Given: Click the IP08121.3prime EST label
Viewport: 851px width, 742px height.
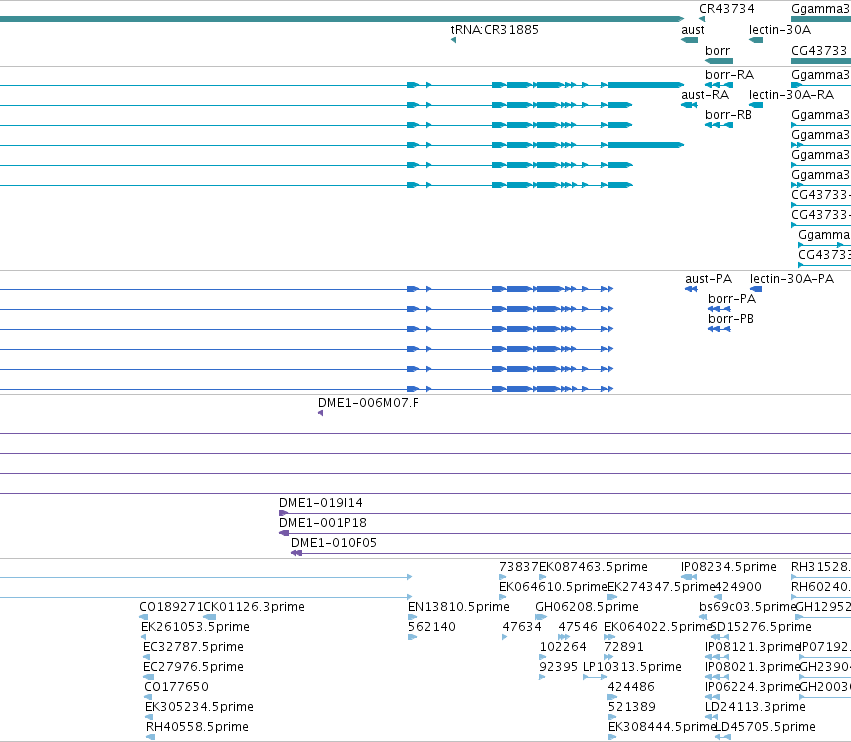Looking at the screenshot, I should coord(752,647).
